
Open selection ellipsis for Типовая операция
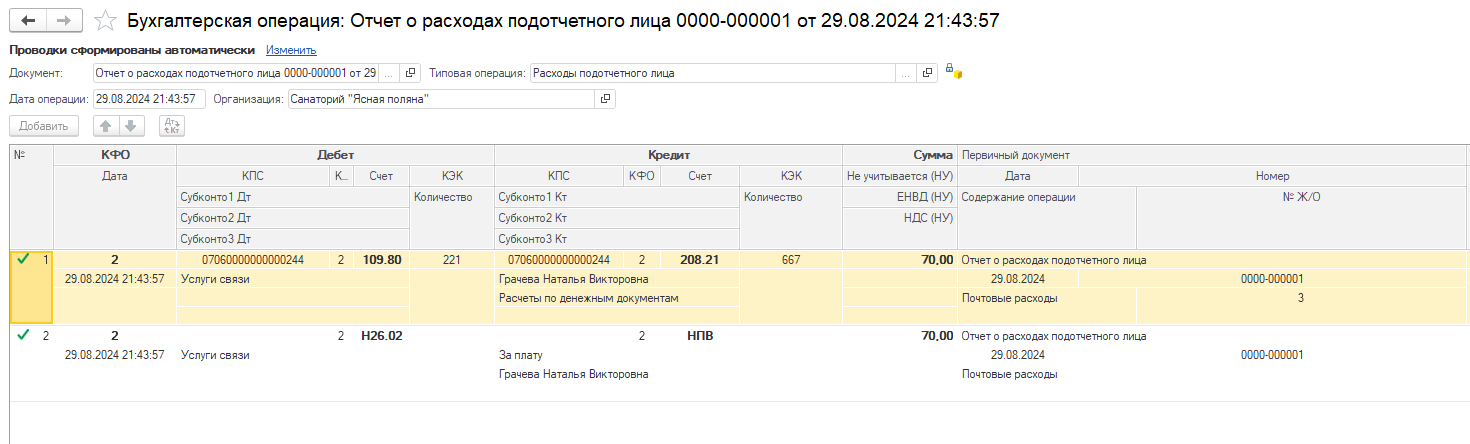point(905,73)
